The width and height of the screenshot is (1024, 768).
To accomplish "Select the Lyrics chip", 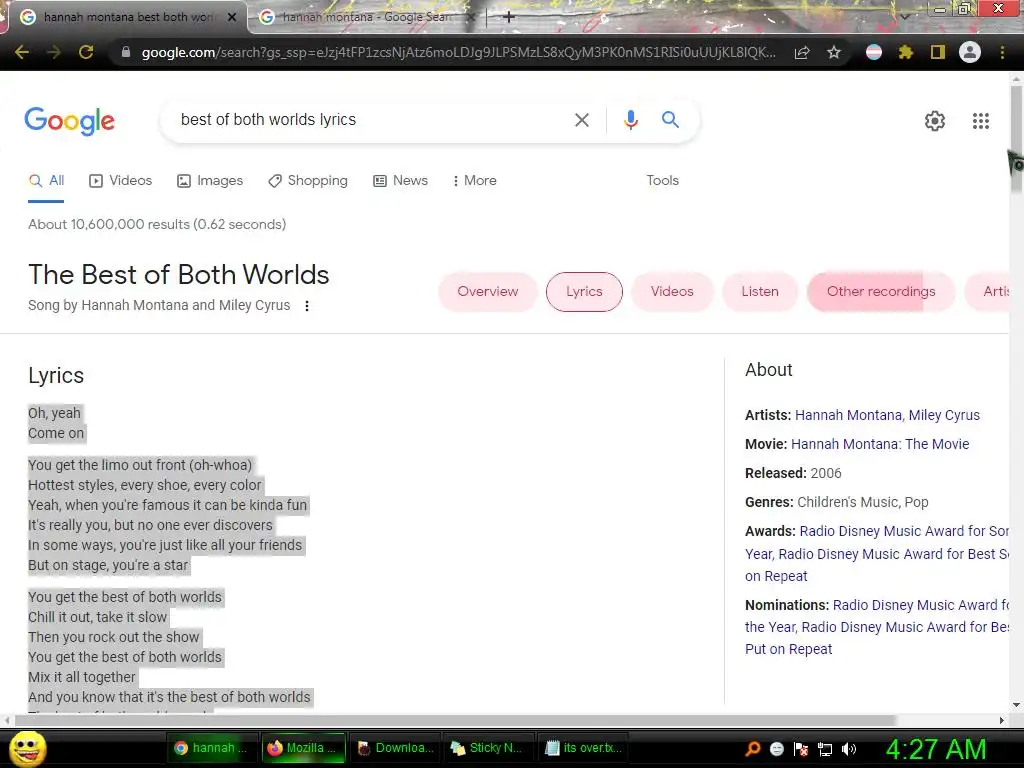I will 584,292.
